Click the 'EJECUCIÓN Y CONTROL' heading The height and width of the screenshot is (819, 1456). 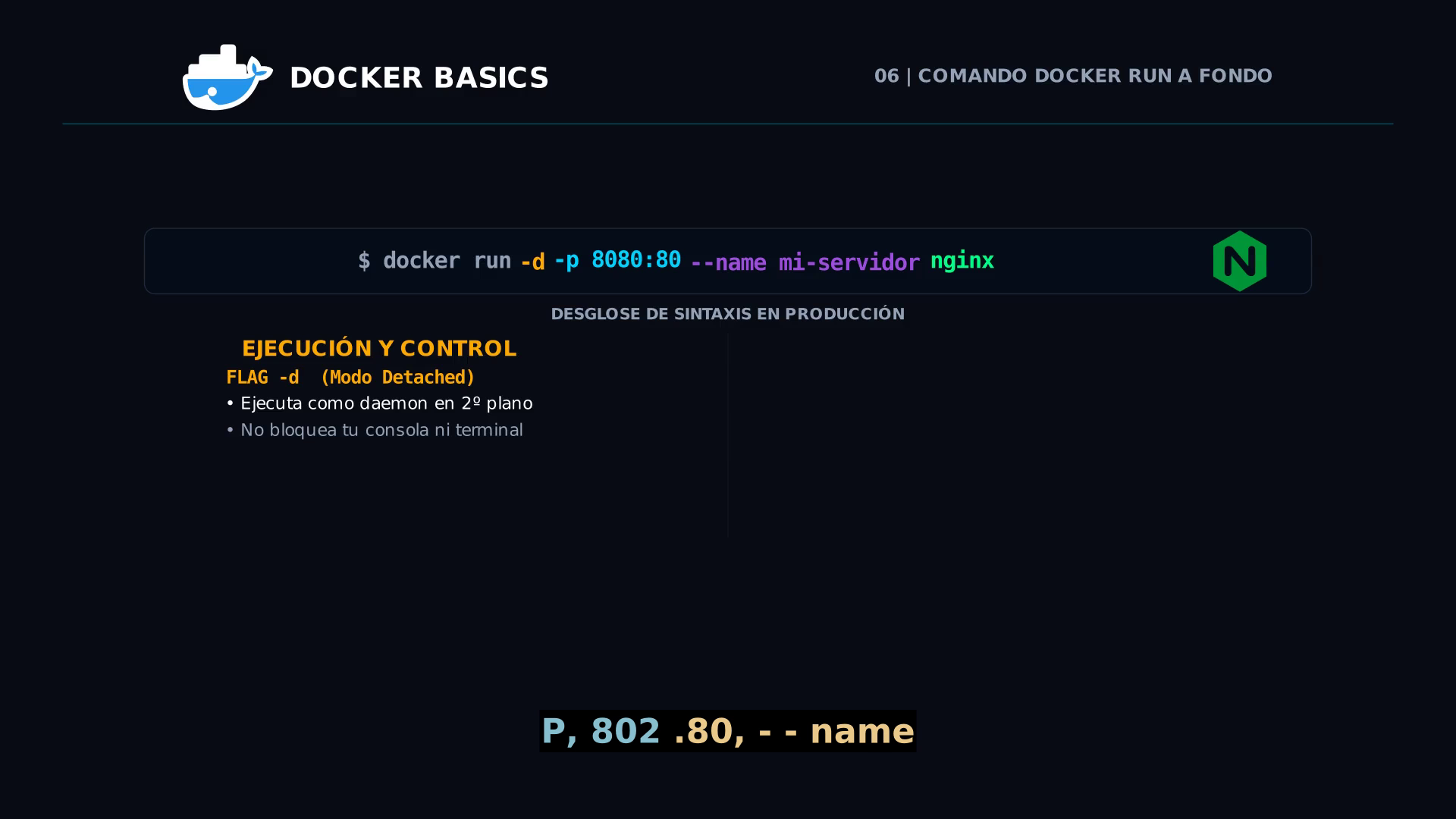click(379, 349)
